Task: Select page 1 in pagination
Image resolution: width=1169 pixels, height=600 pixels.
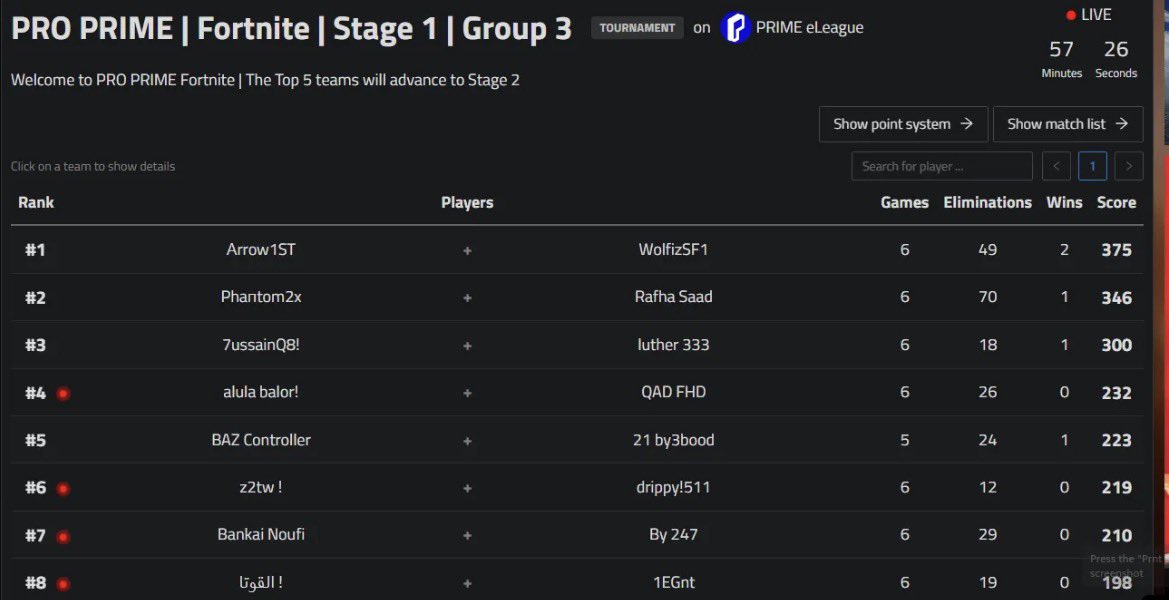Action: click(1092, 166)
